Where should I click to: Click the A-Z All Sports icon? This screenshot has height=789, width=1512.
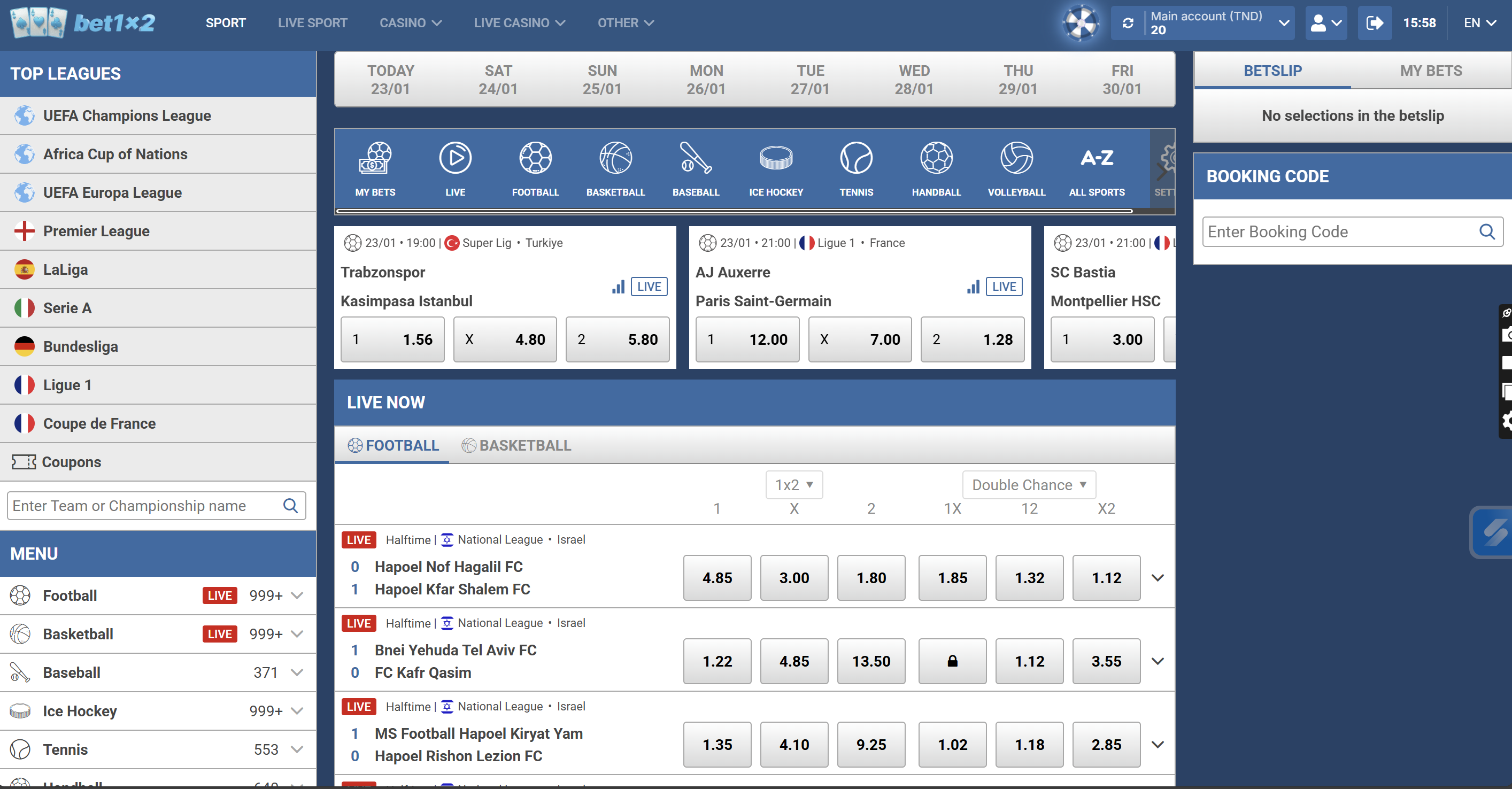coord(1097,167)
